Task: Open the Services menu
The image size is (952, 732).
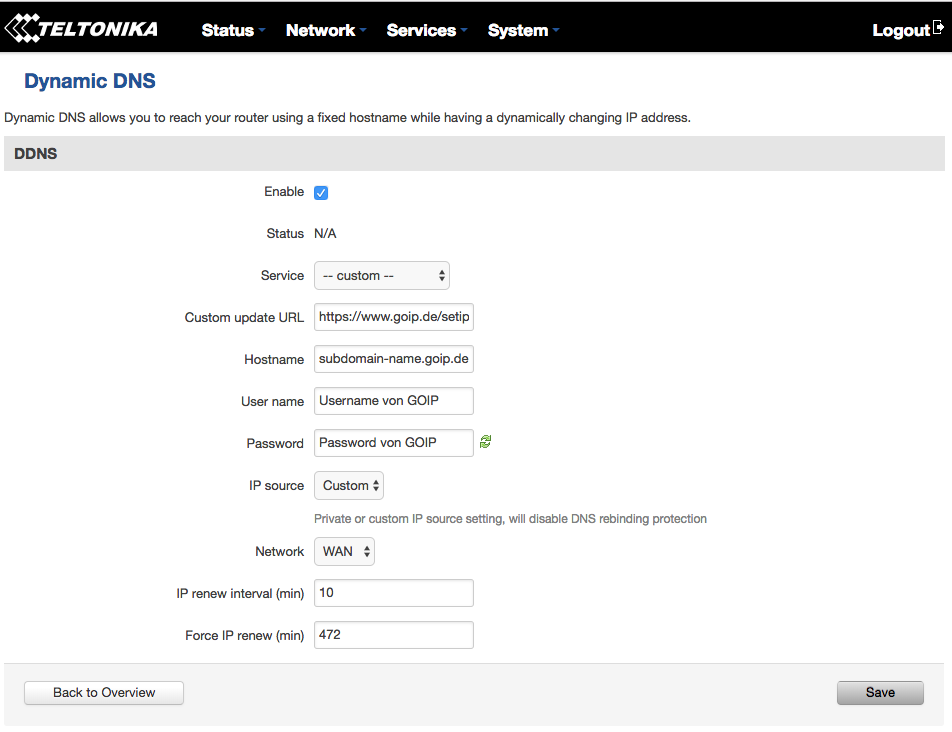Action: click(x=427, y=30)
